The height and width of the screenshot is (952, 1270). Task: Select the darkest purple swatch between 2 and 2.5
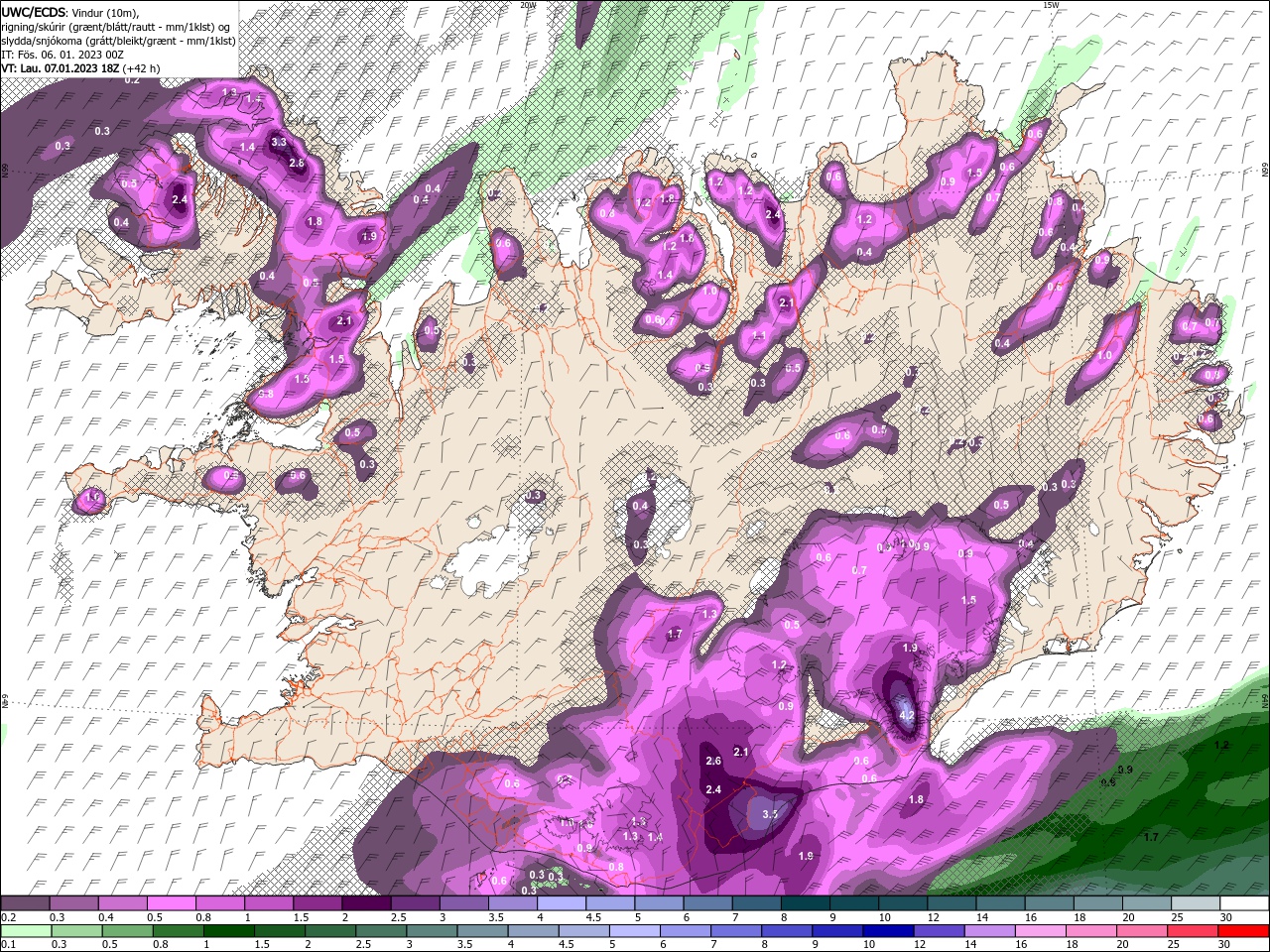point(365,903)
